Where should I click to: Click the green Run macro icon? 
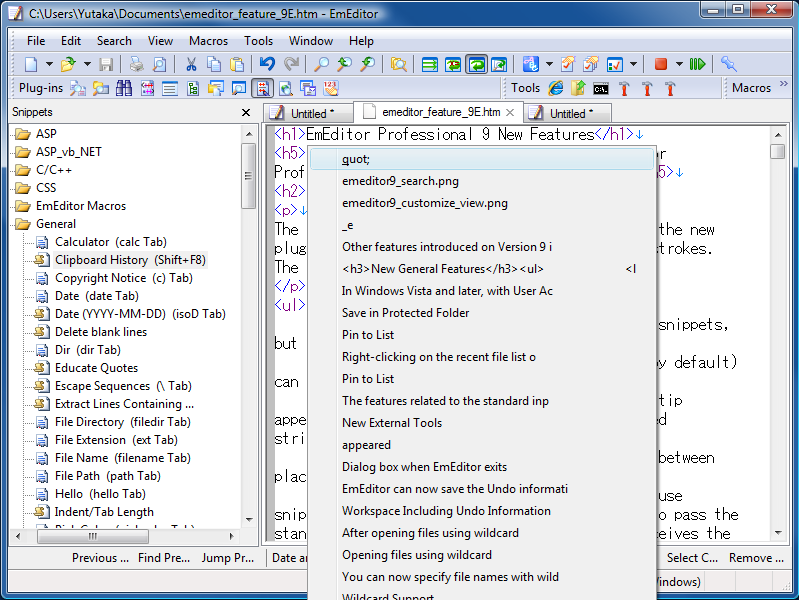coord(698,64)
